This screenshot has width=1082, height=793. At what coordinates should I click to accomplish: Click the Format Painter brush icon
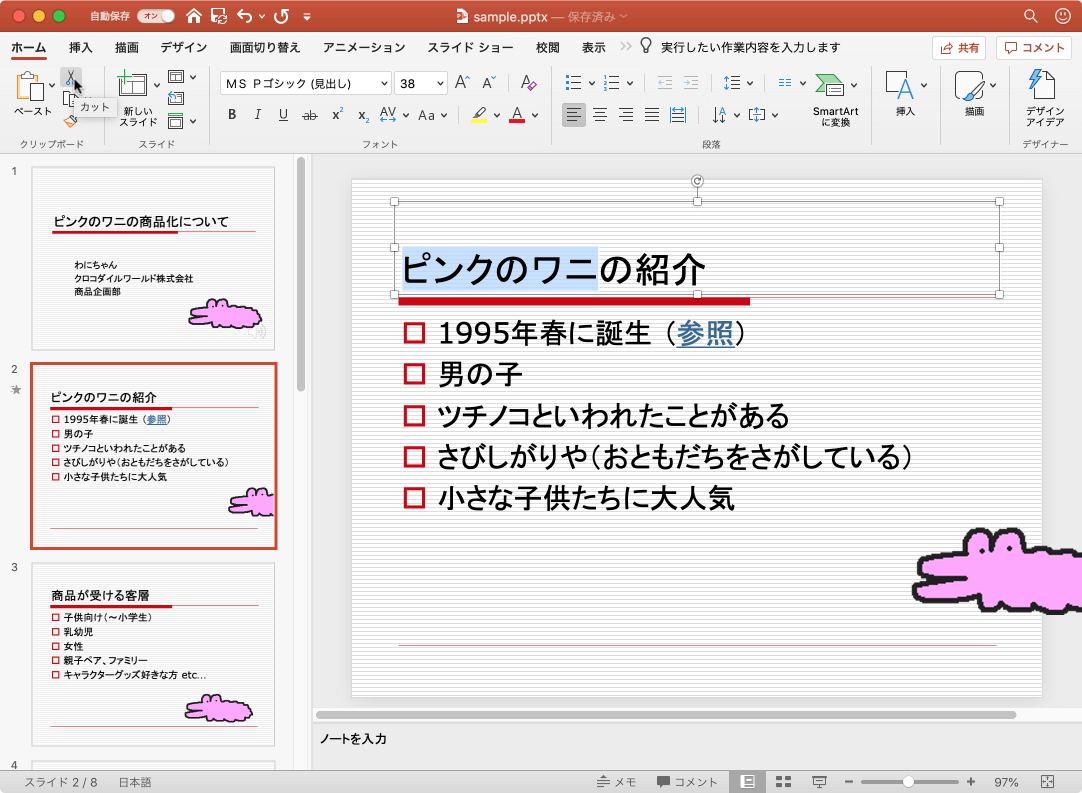pos(70,121)
